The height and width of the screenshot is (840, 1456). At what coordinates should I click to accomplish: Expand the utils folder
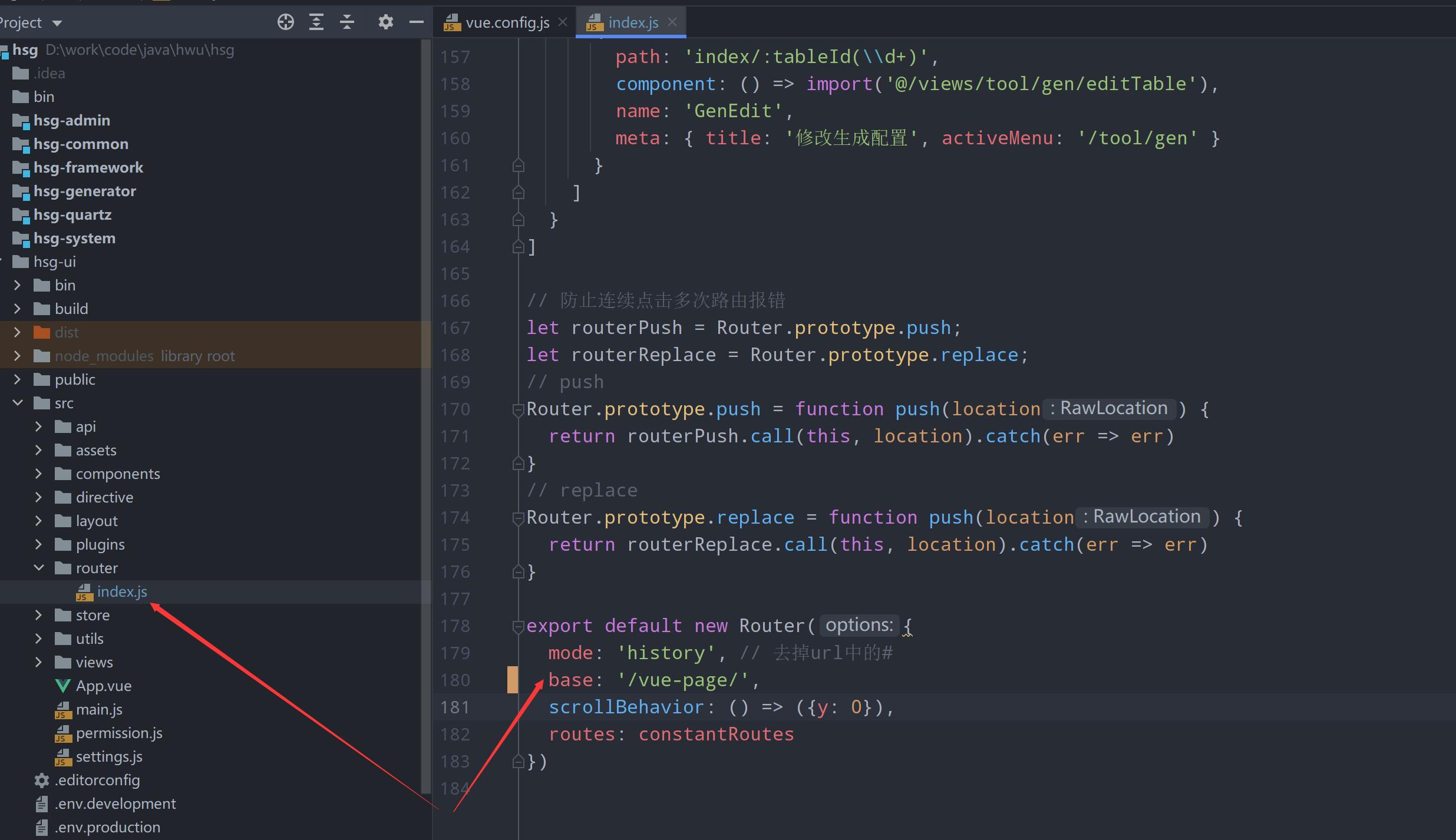pos(39,639)
